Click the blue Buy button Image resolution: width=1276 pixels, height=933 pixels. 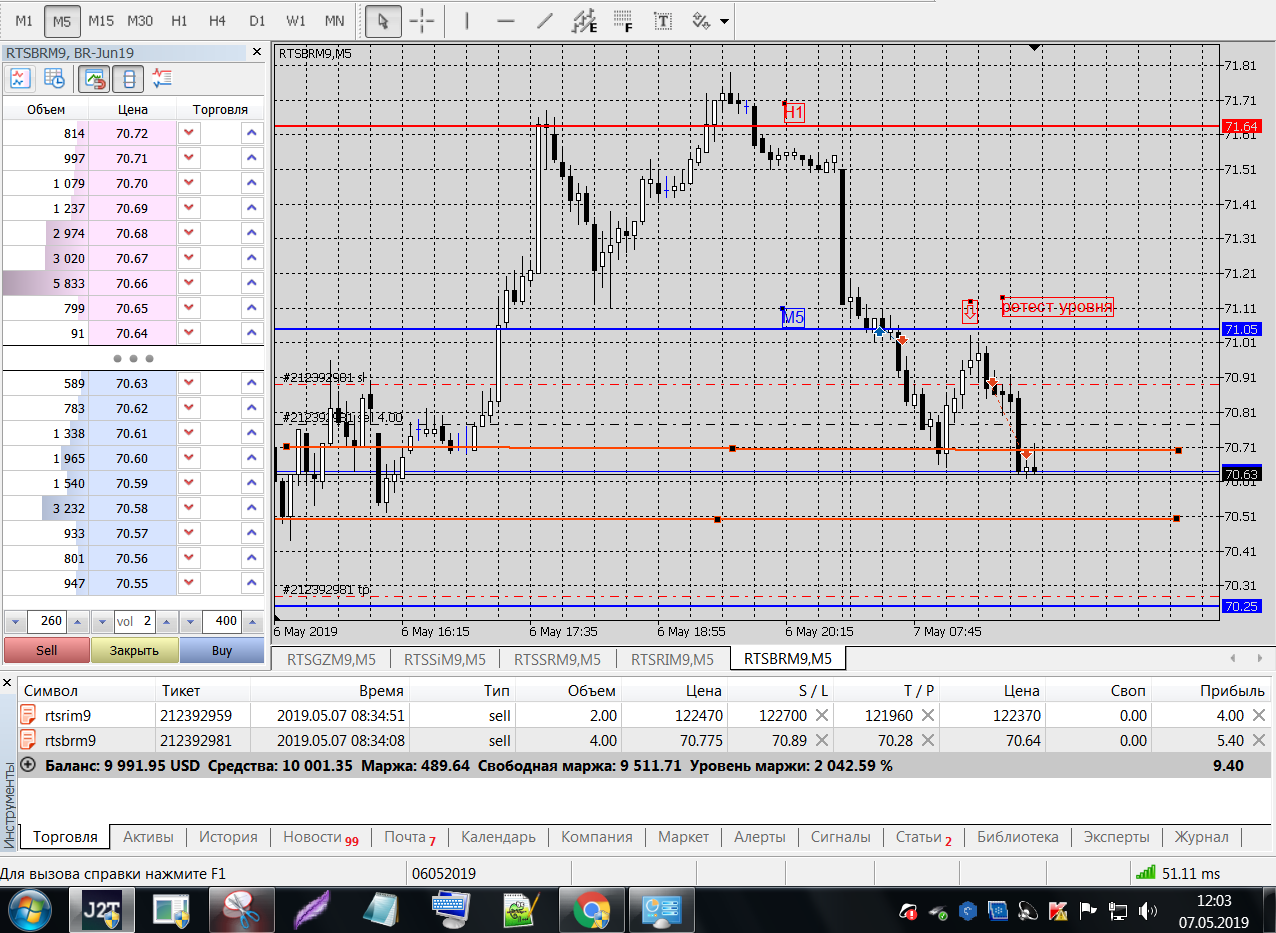pos(222,650)
